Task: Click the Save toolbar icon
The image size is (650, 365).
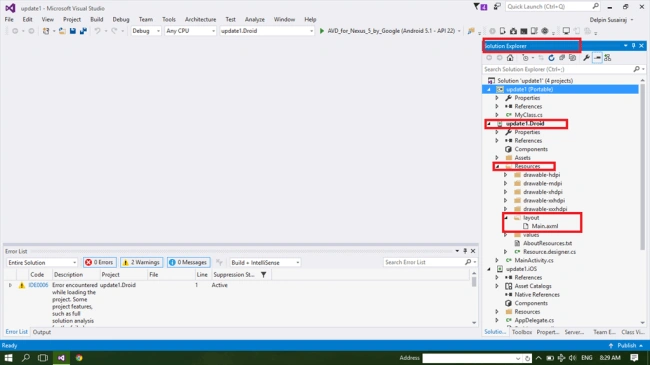Action: (73, 31)
